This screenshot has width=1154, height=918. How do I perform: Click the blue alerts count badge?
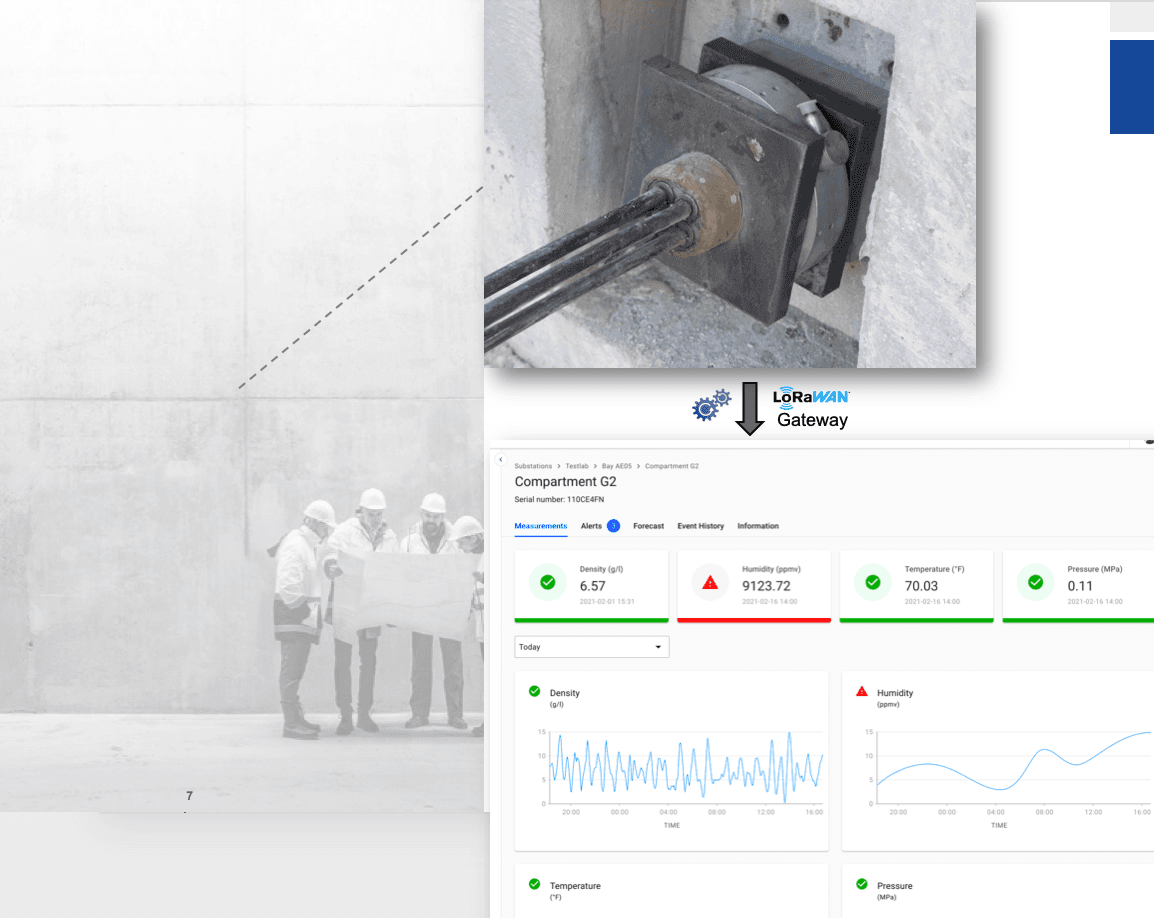(x=613, y=526)
